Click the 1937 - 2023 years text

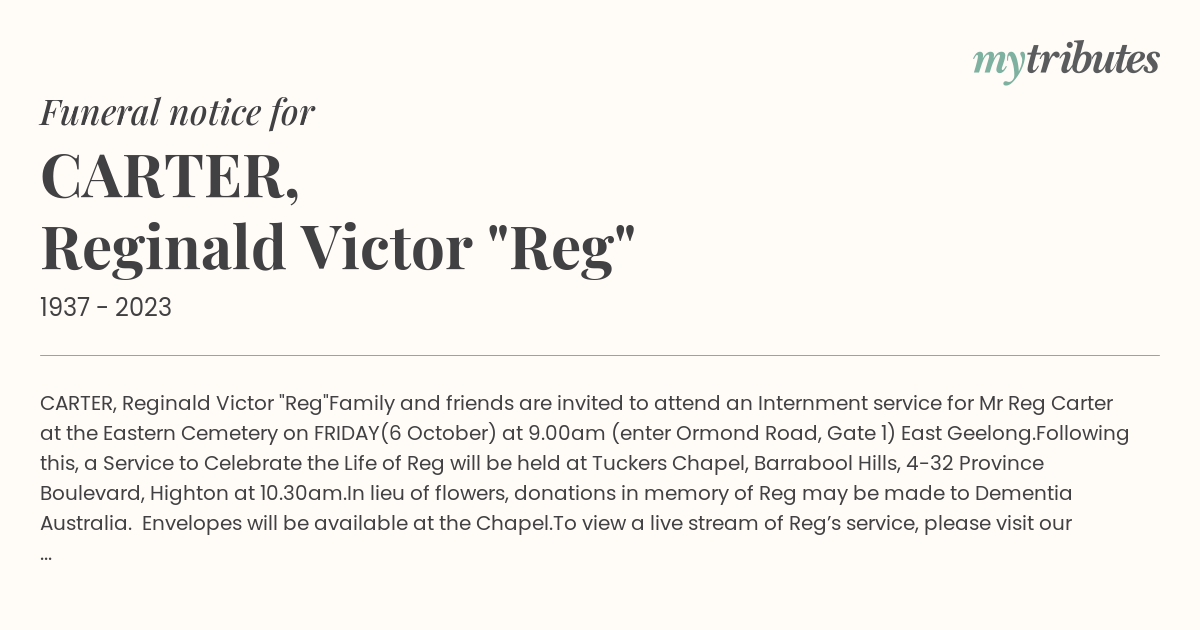(106, 308)
